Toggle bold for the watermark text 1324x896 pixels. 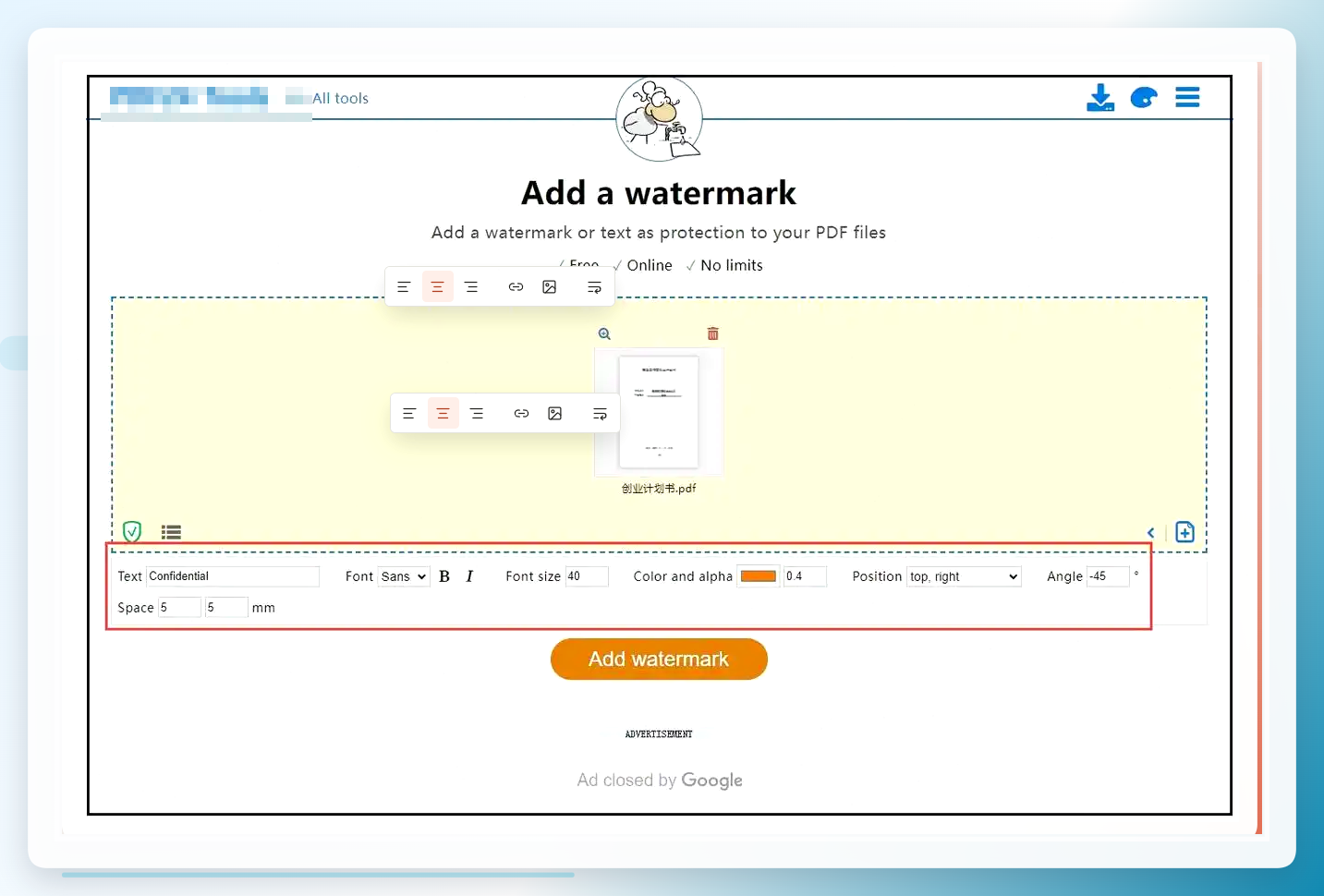[x=444, y=576]
